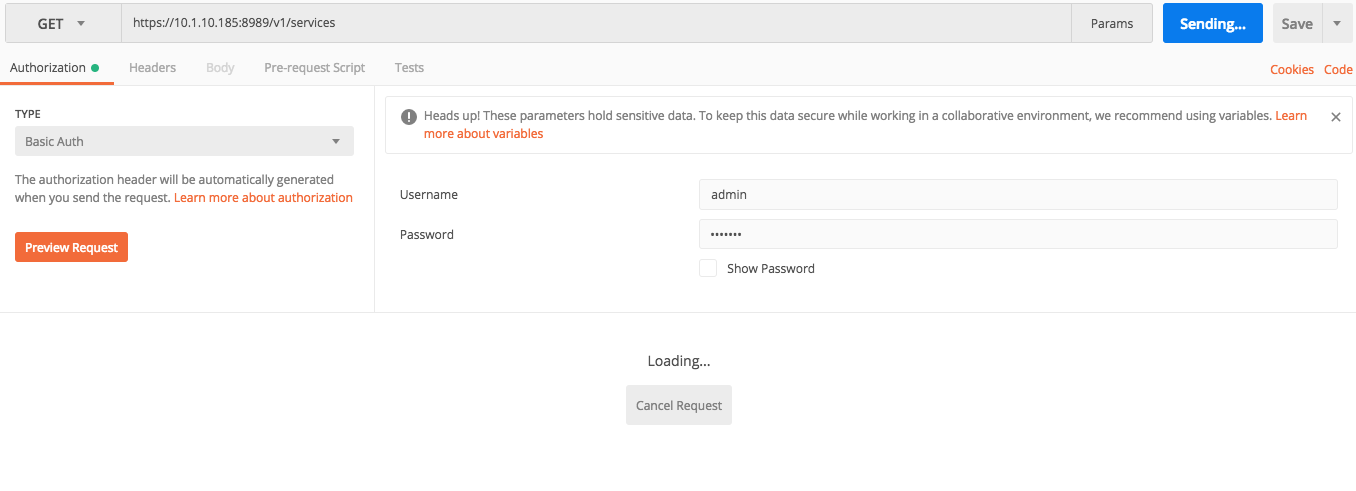Open the GET method dropdown

63,23
